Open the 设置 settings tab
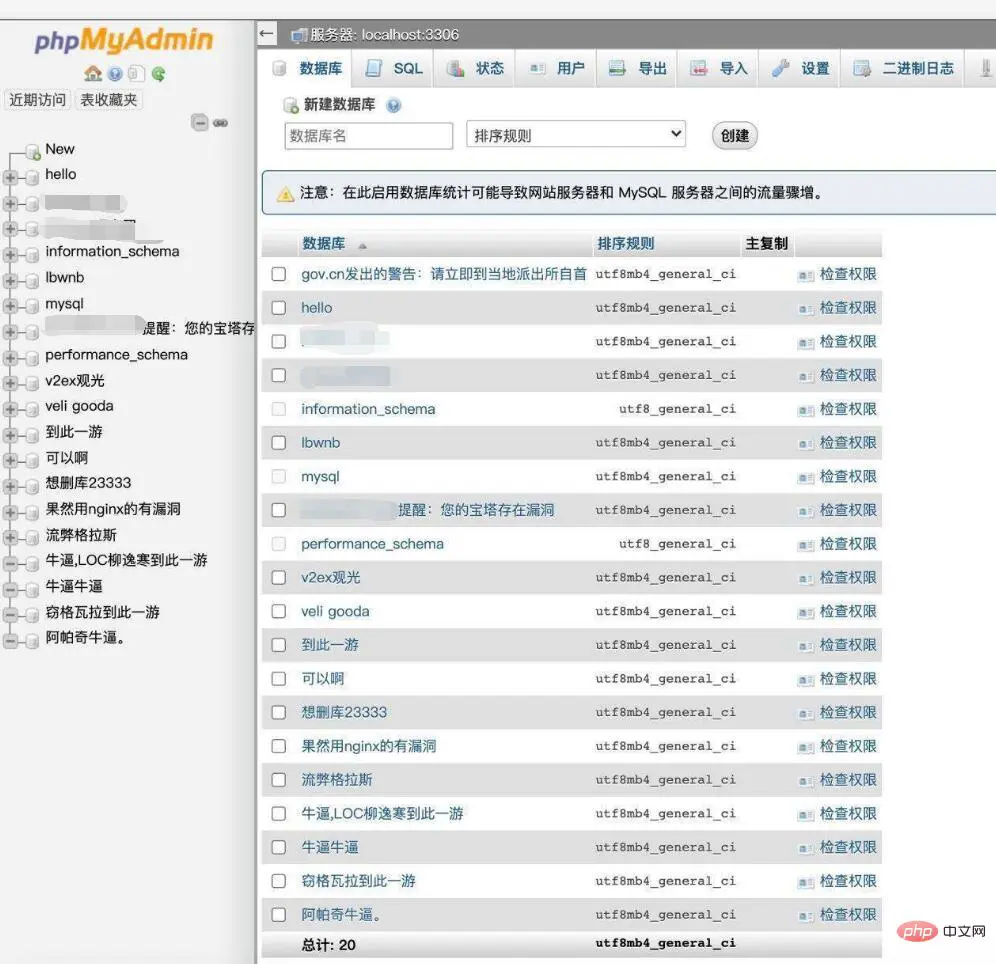Viewport: 996px width, 964px height. click(800, 69)
